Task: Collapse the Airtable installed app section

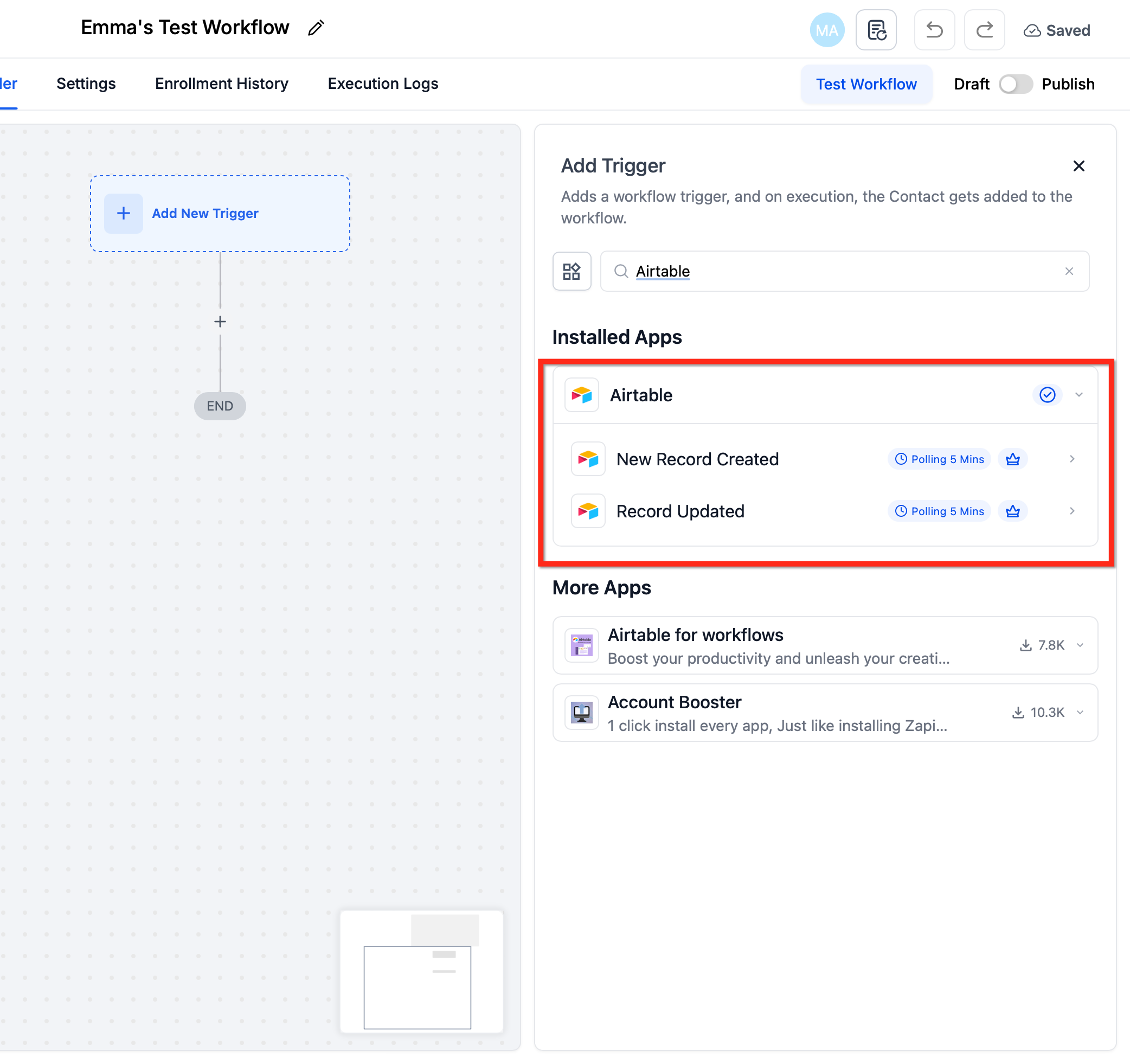Action: [x=1079, y=394]
